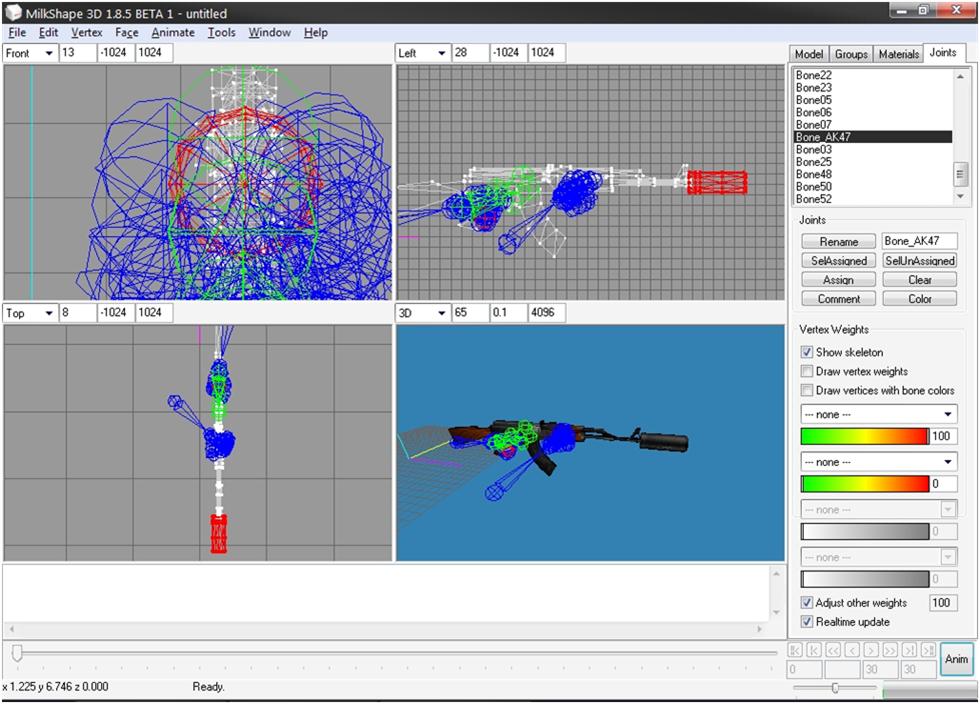980x704 pixels.
Task: Open the Vertex menu
Action: 86,33
